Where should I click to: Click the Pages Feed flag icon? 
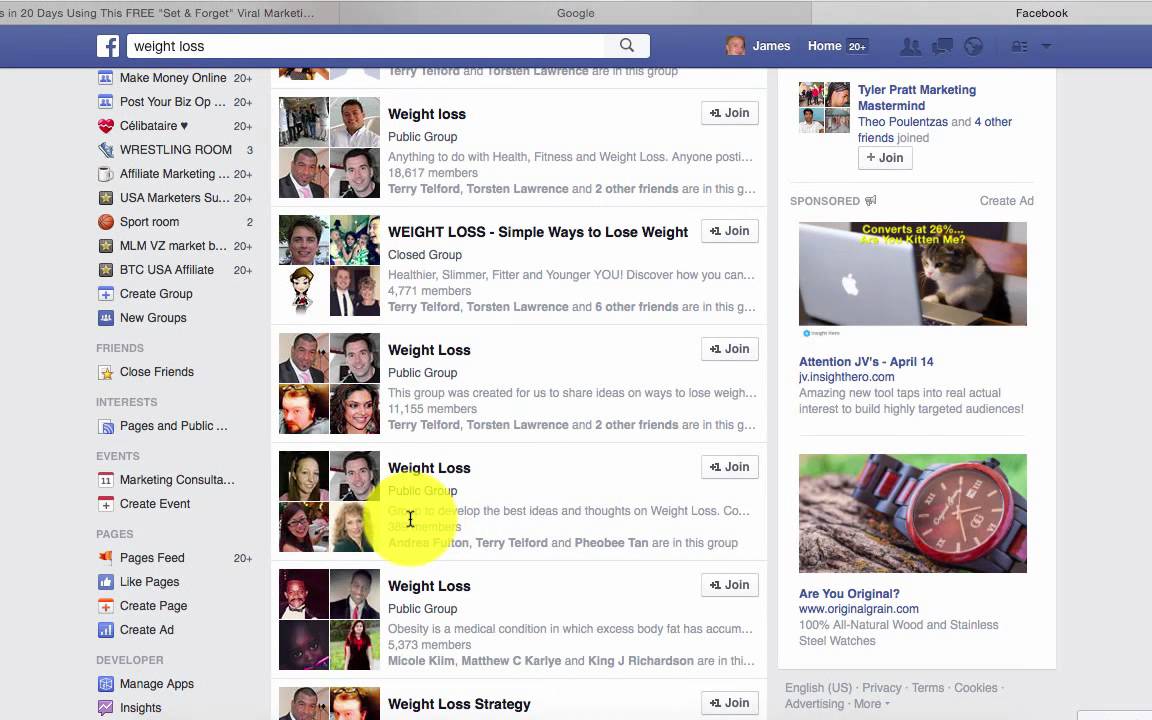106,558
